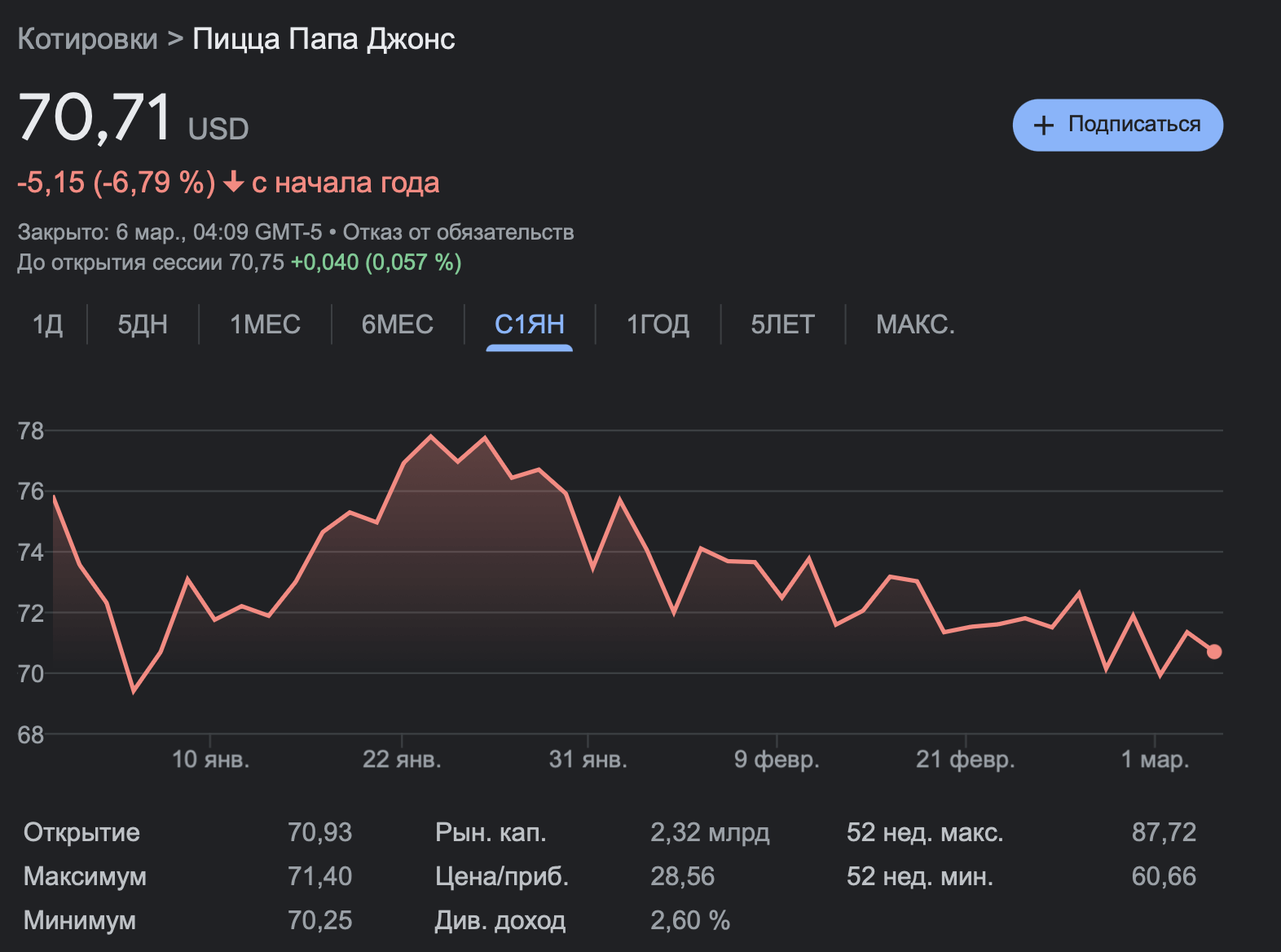This screenshot has height=952, width=1281.
Task: Click the Максимум value 71,40
Action: (x=319, y=876)
